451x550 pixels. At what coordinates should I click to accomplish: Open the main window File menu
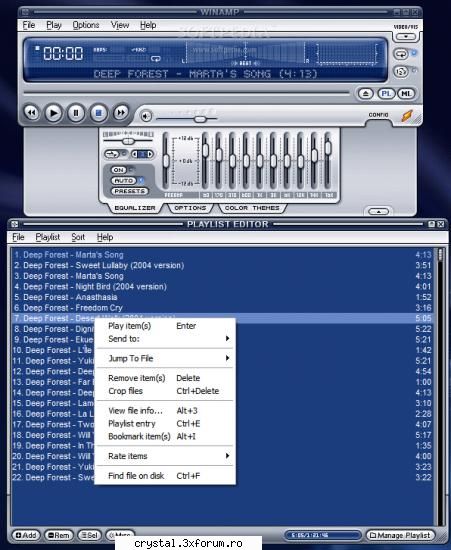tap(29, 25)
